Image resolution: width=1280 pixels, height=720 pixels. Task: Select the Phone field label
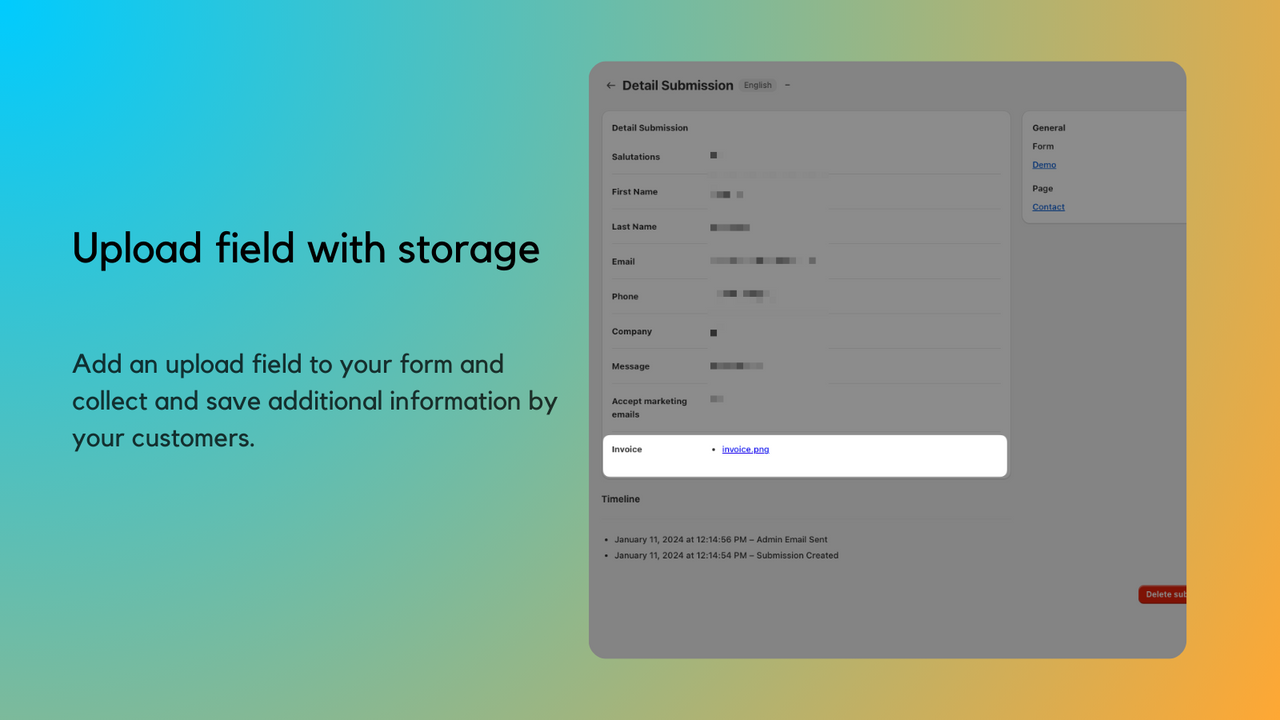coord(625,297)
